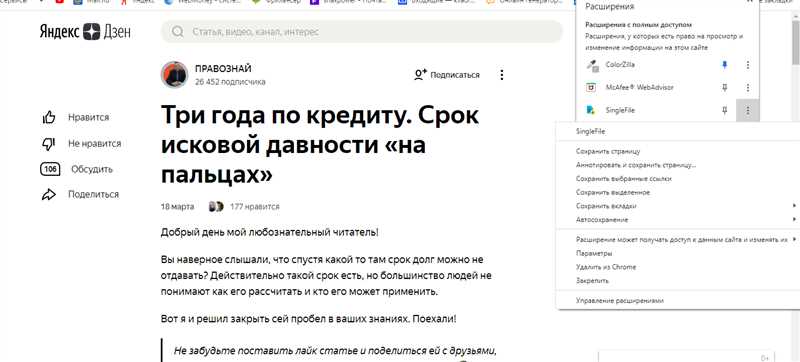This screenshot has width=800, height=362.
Task: Choose Закрепить in context menu
Action: coord(678,281)
